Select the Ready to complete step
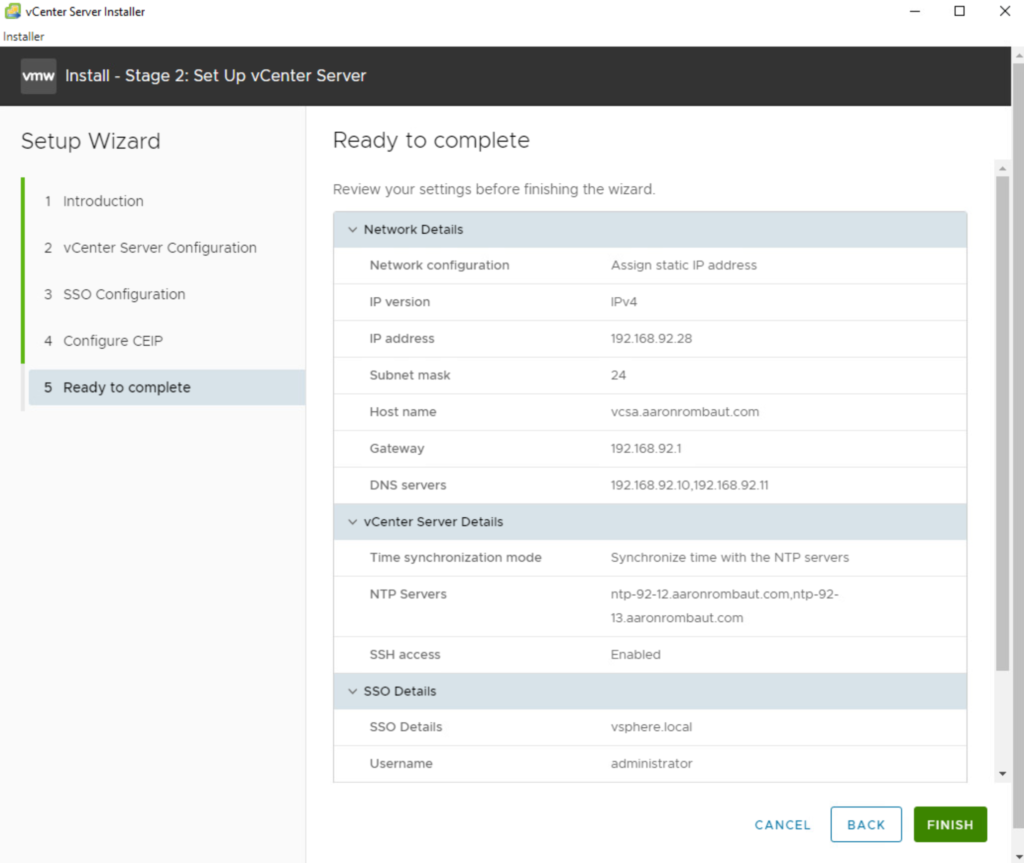1024x863 pixels. [126, 388]
